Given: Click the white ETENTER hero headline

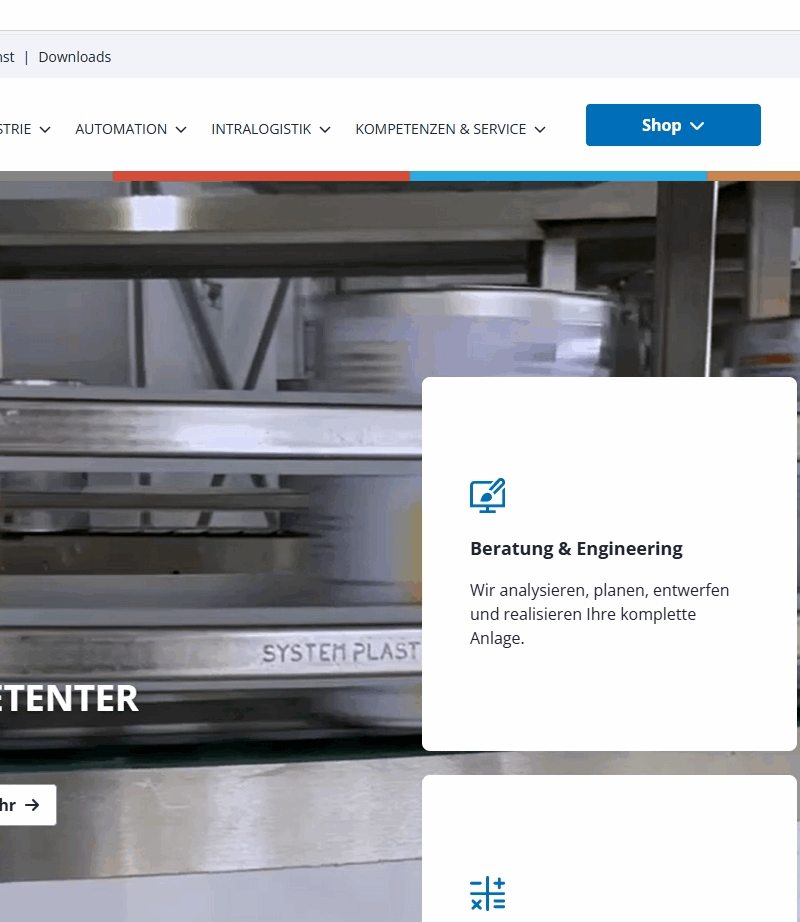Looking at the screenshot, I should [69, 698].
